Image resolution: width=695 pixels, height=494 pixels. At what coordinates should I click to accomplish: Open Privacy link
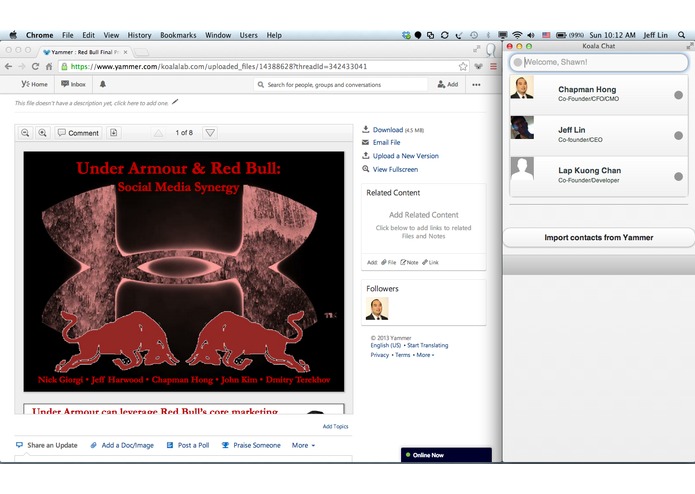click(x=380, y=355)
